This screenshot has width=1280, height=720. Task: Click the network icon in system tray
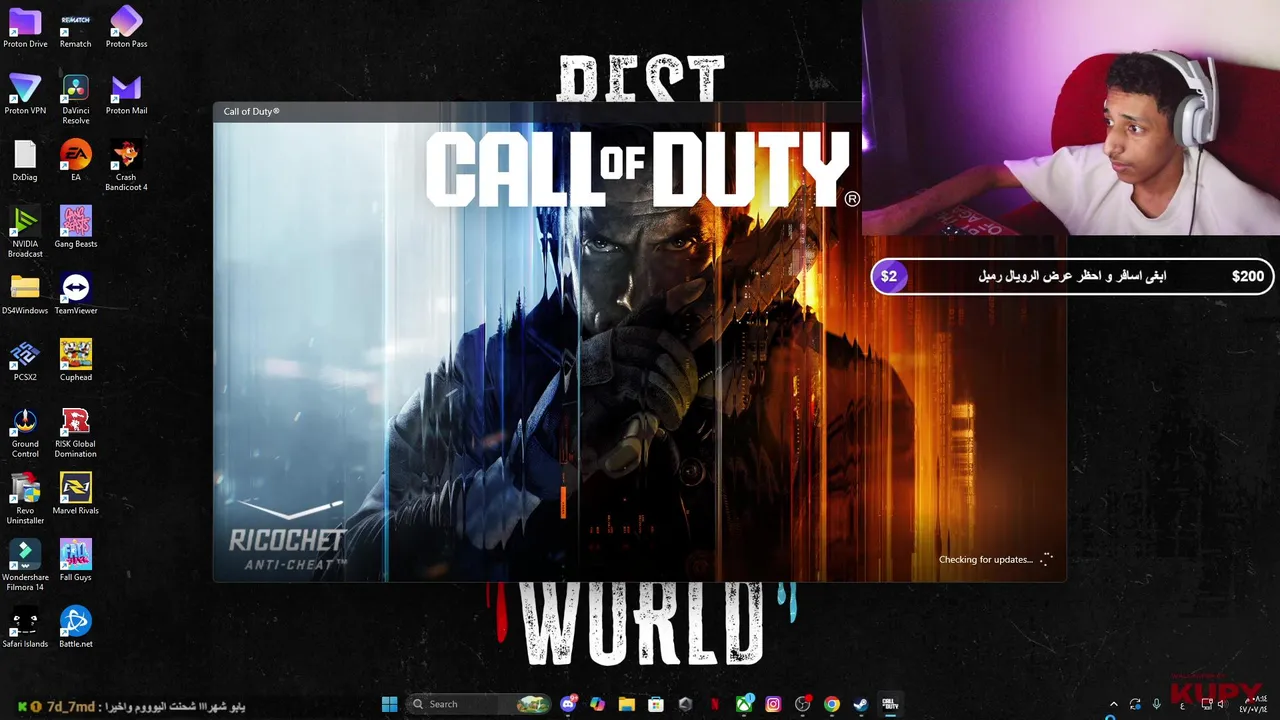[x=1207, y=704]
